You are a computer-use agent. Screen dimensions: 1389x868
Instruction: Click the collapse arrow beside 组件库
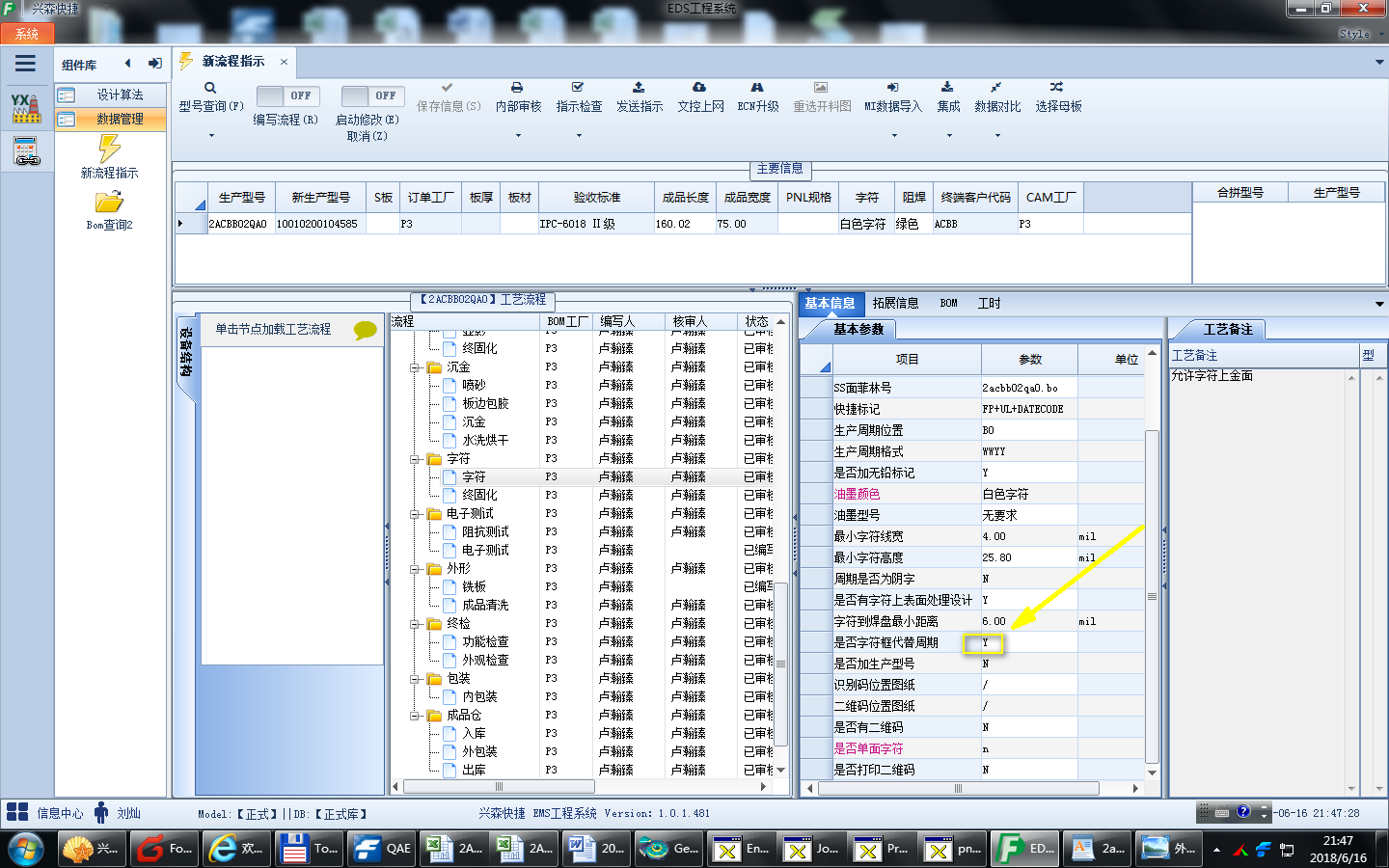[127, 64]
